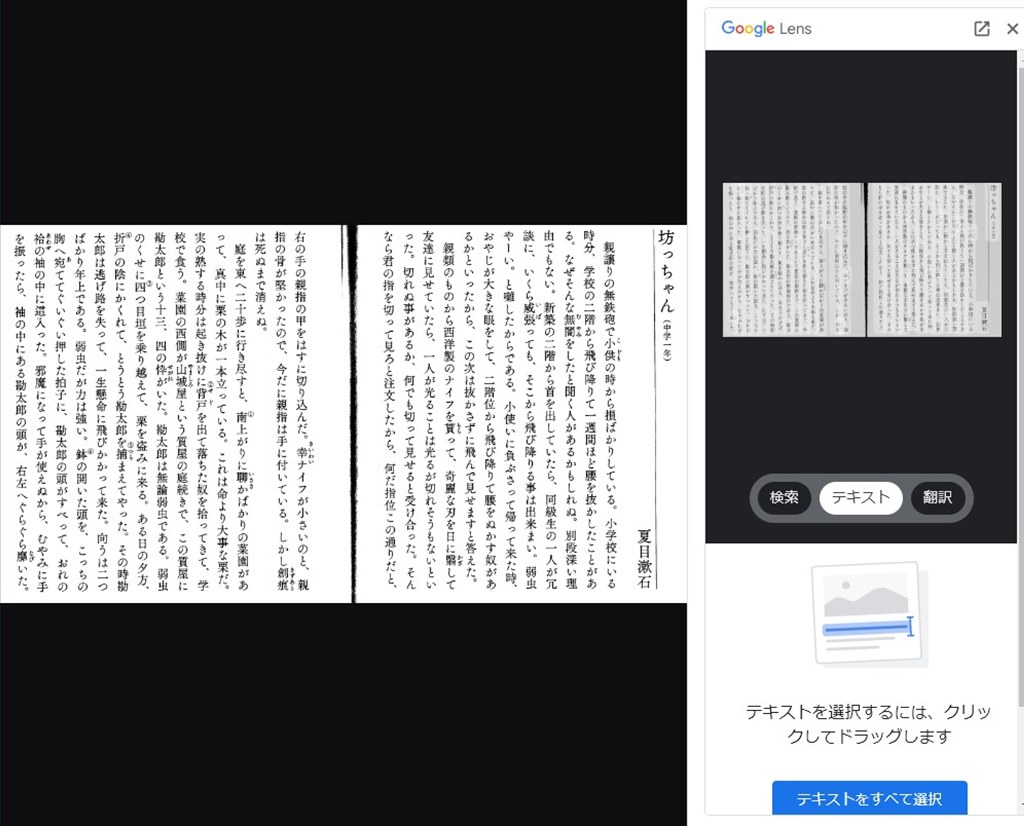Click the line starting 勘太郎という十三、四の

[161, 411]
